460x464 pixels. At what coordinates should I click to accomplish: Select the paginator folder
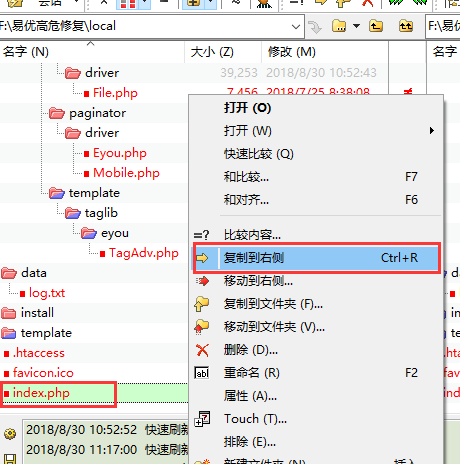click(x=87, y=113)
